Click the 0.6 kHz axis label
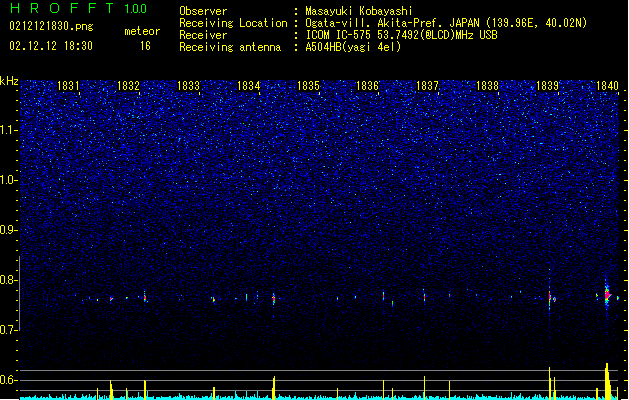 [8, 380]
